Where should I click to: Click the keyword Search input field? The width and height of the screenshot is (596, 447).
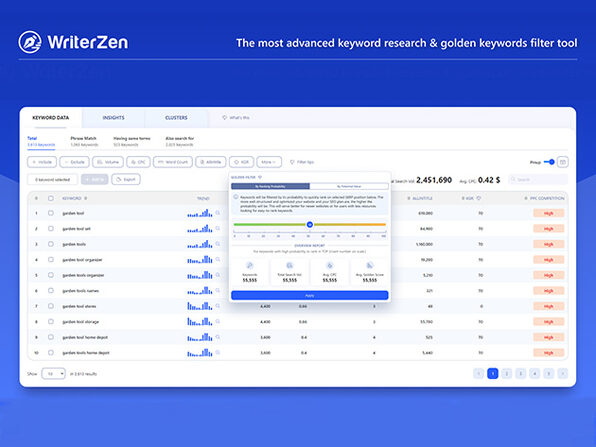click(x=538, y=179)
